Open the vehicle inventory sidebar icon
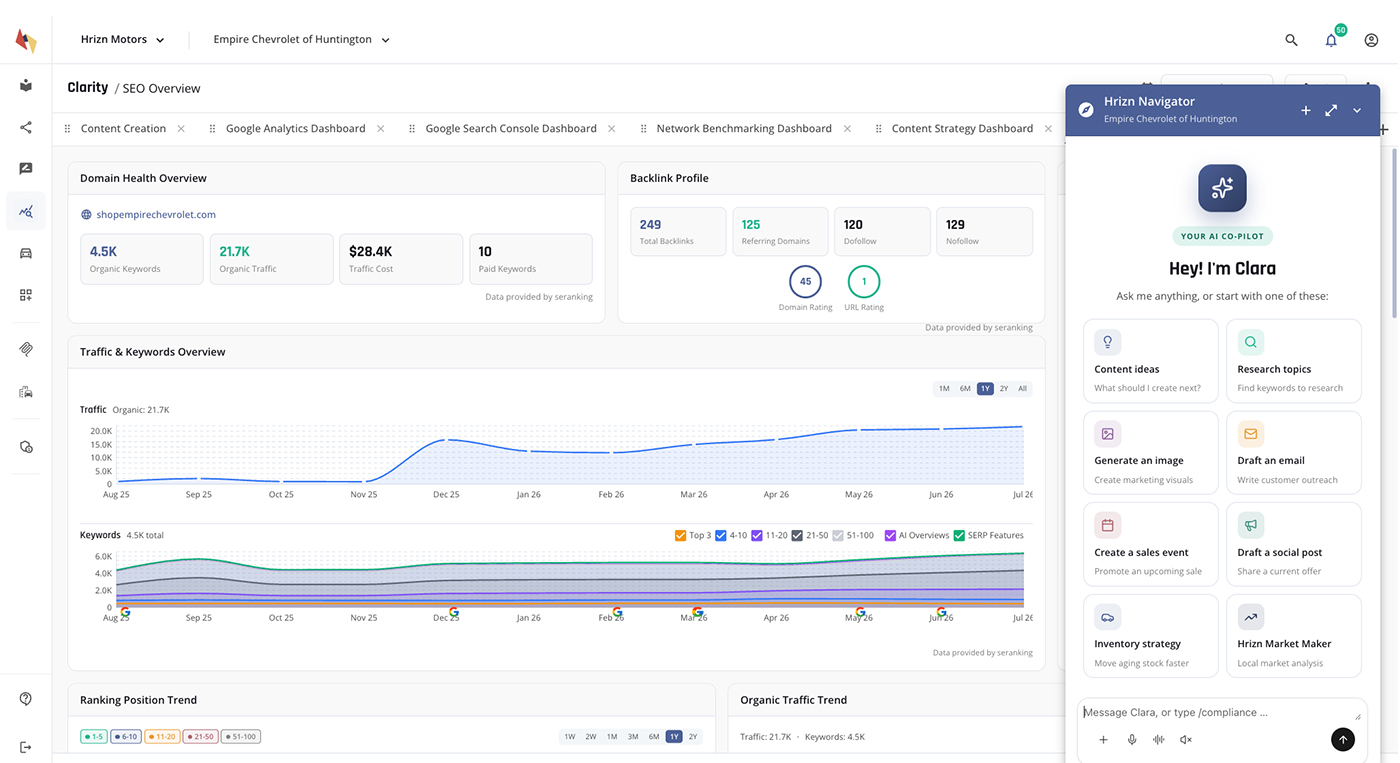1400x763 pixels. [x=26, y=253]
